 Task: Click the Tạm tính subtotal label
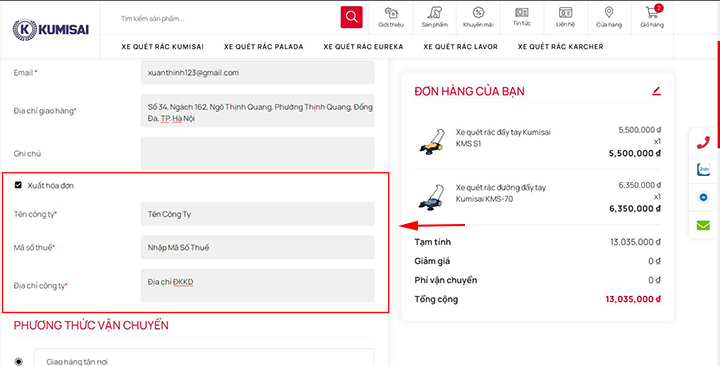coord(433,242)
